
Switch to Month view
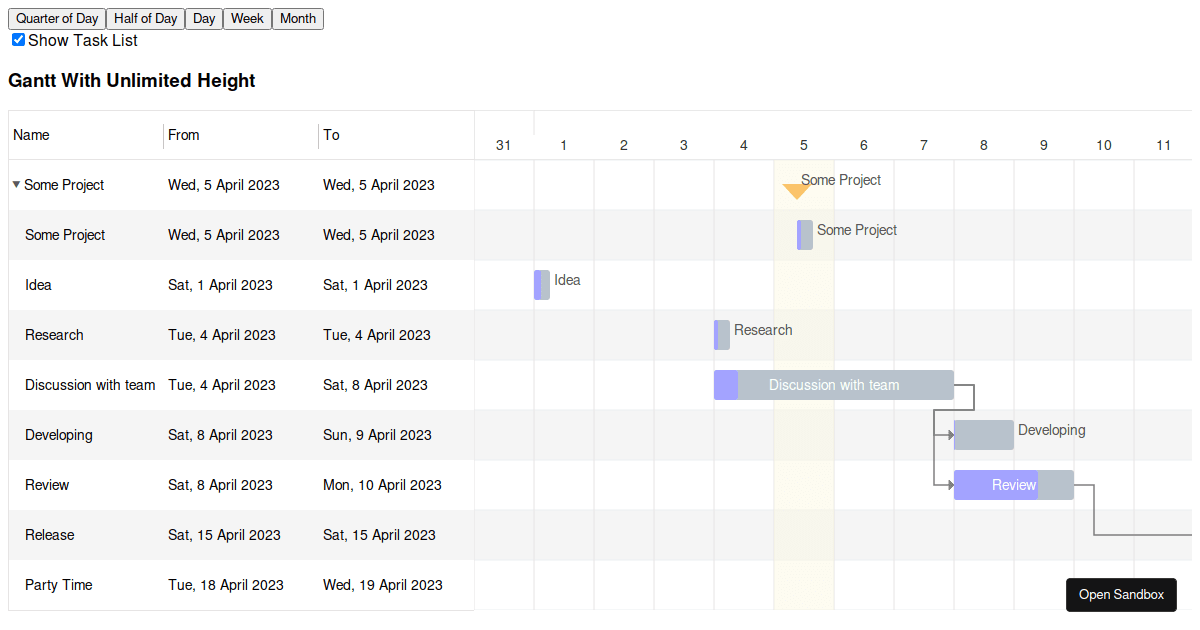pyautogui.click(x=297, y=18)
